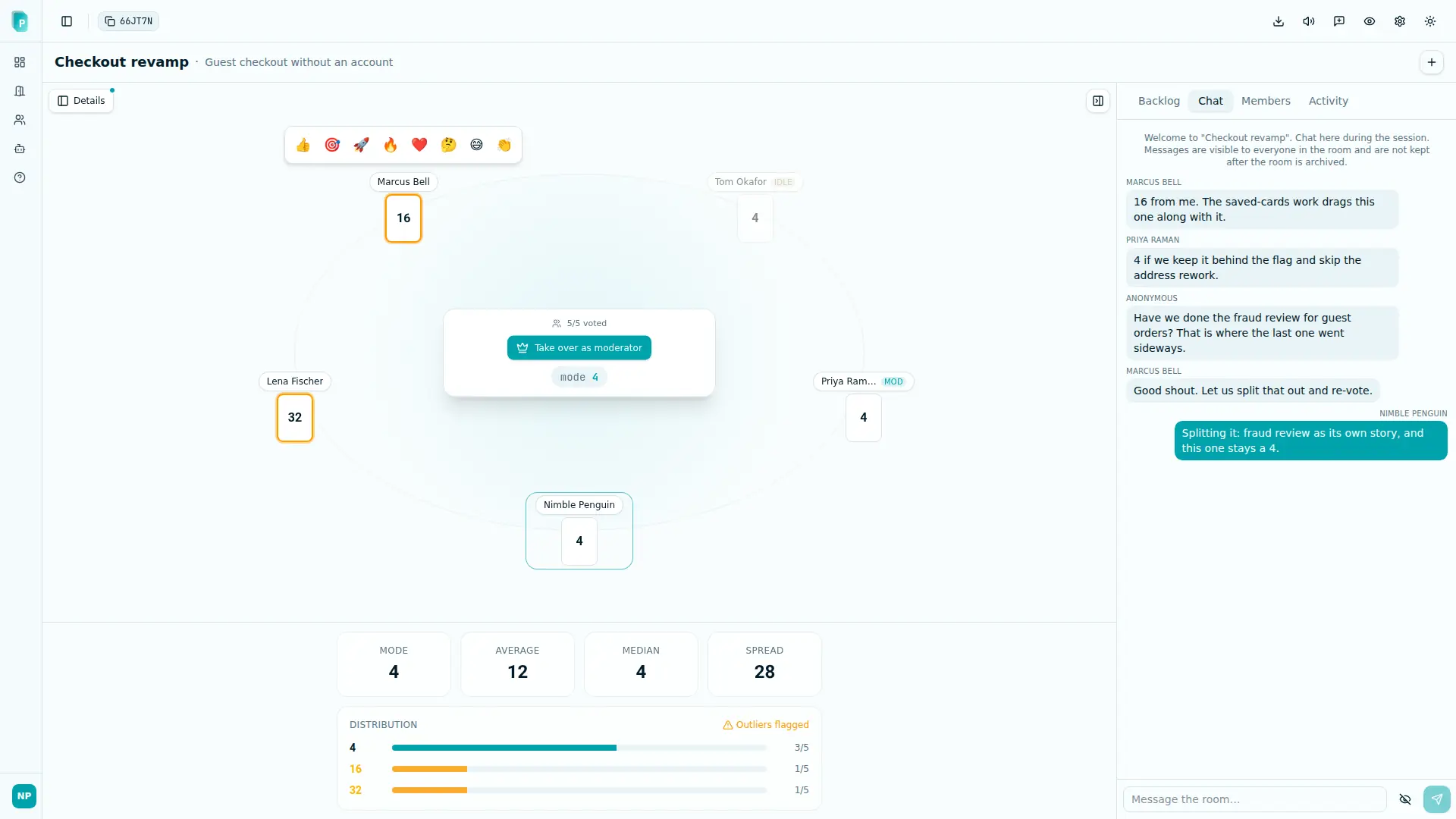Click Nimble Penguin's 4 card
The width and height of the screenshot is (1456, 819).
579,541
